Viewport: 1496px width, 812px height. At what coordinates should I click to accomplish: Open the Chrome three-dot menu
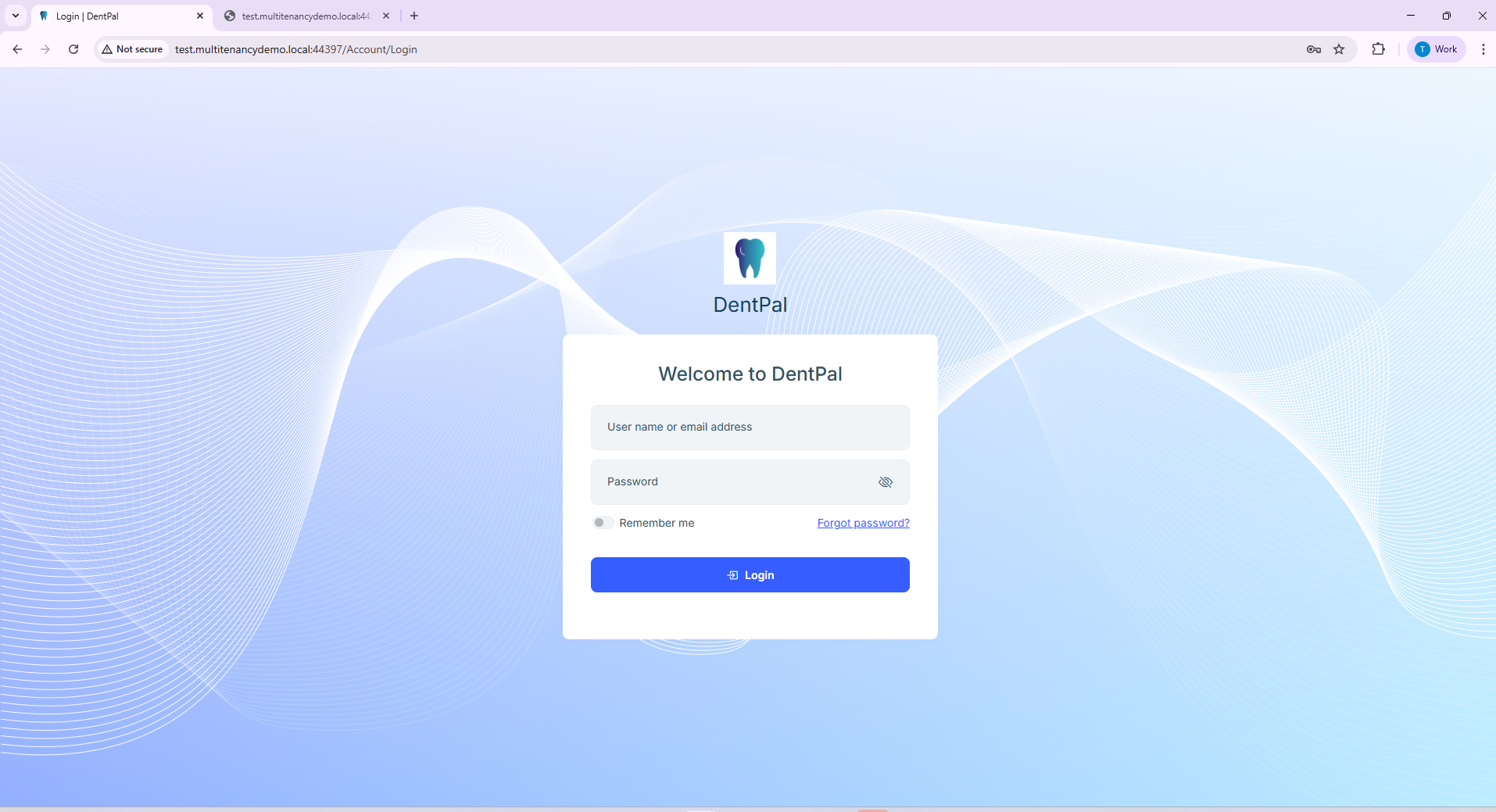pyautogui.click(x=1483, y=49)
